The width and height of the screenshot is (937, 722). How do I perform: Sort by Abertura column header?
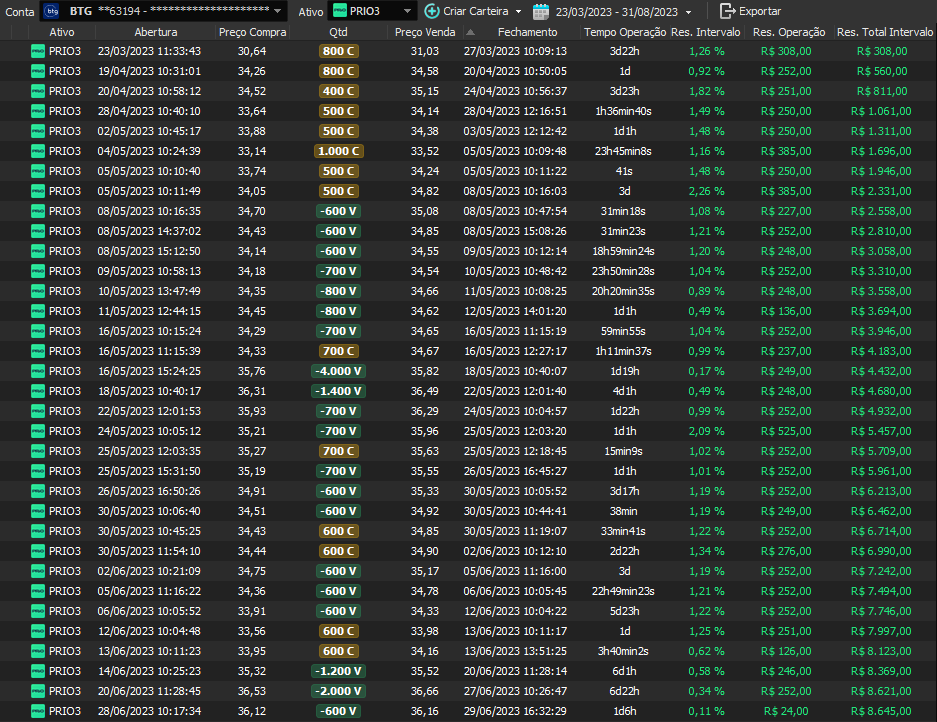coord(148,32)
